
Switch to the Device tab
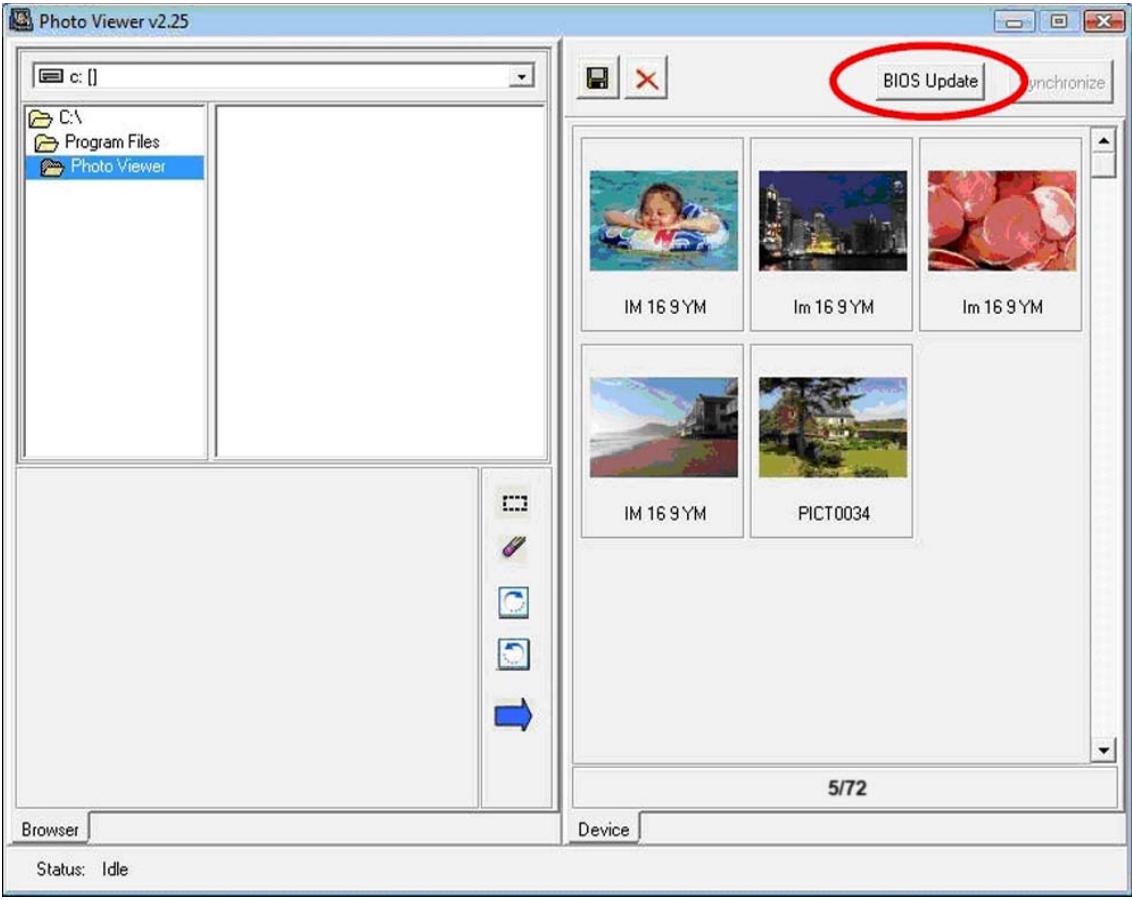coord(604,830)
